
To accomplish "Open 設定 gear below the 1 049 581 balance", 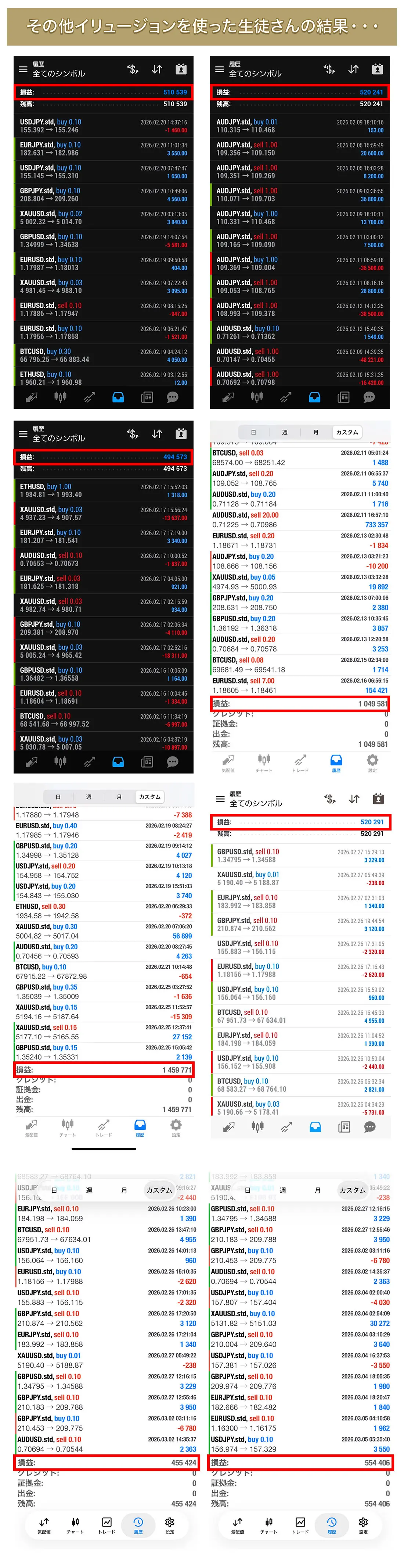I will coord(372,761).
